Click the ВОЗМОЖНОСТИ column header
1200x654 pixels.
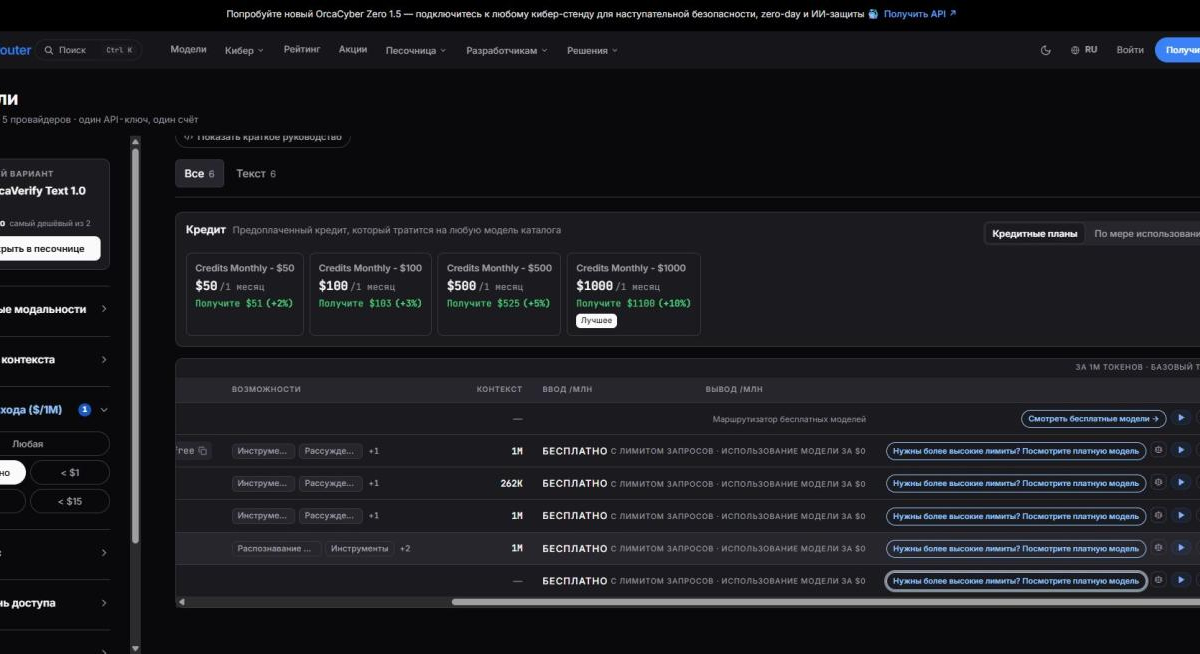click(266, 389)
